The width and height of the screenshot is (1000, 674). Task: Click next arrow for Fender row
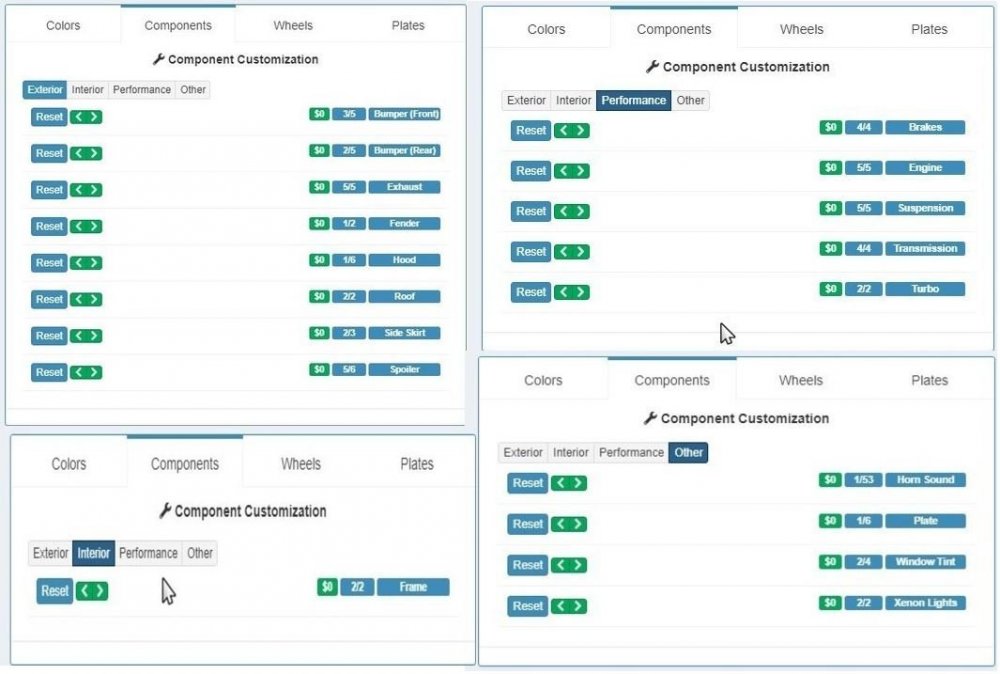pos(94,226)
